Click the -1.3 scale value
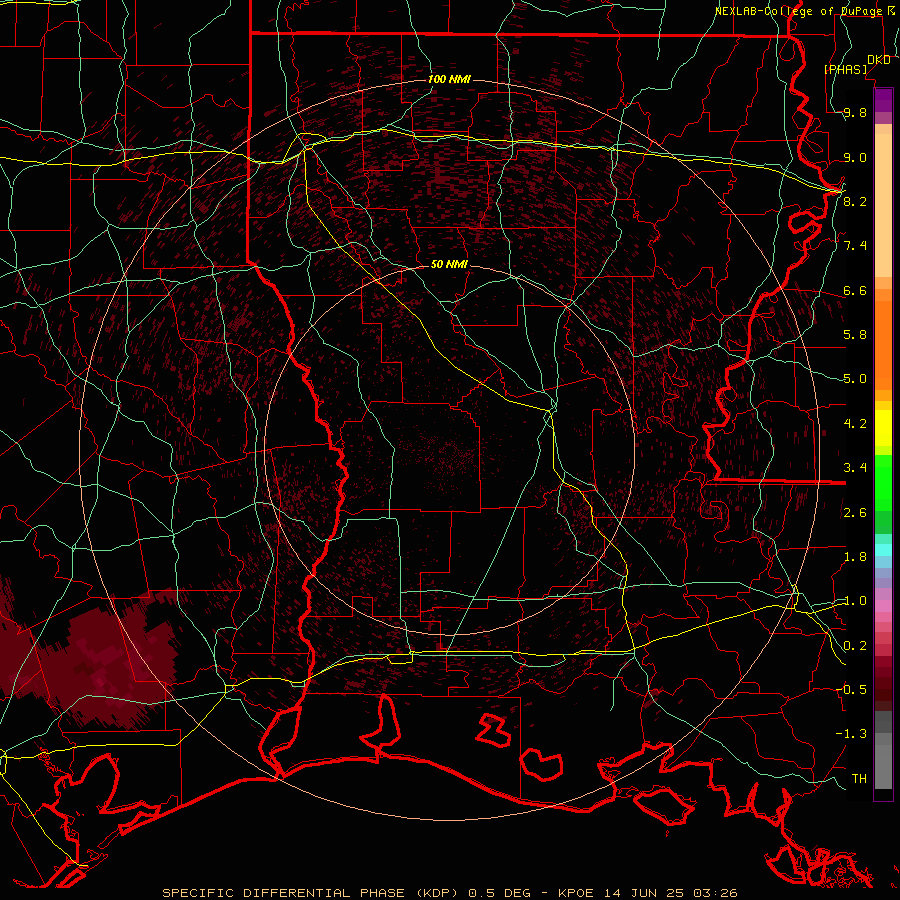This screenshot has height=900, width=900. pyautogui.click(x=851, y=734)
